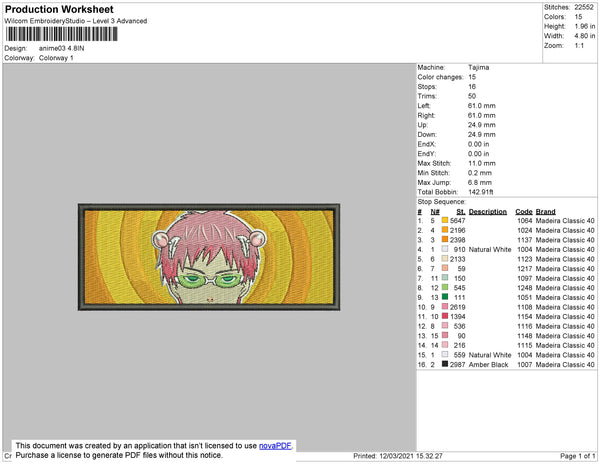This screenshot has width=600, height=464.
Task: Select the orange swatch for code 1024
Action: [445, 230]
